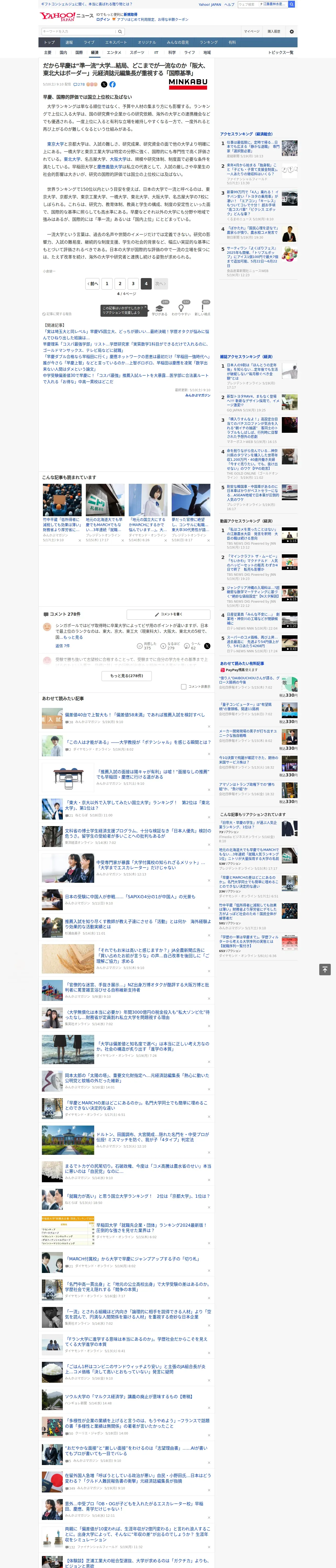Open the ランキング main tab

coord(209,42)
